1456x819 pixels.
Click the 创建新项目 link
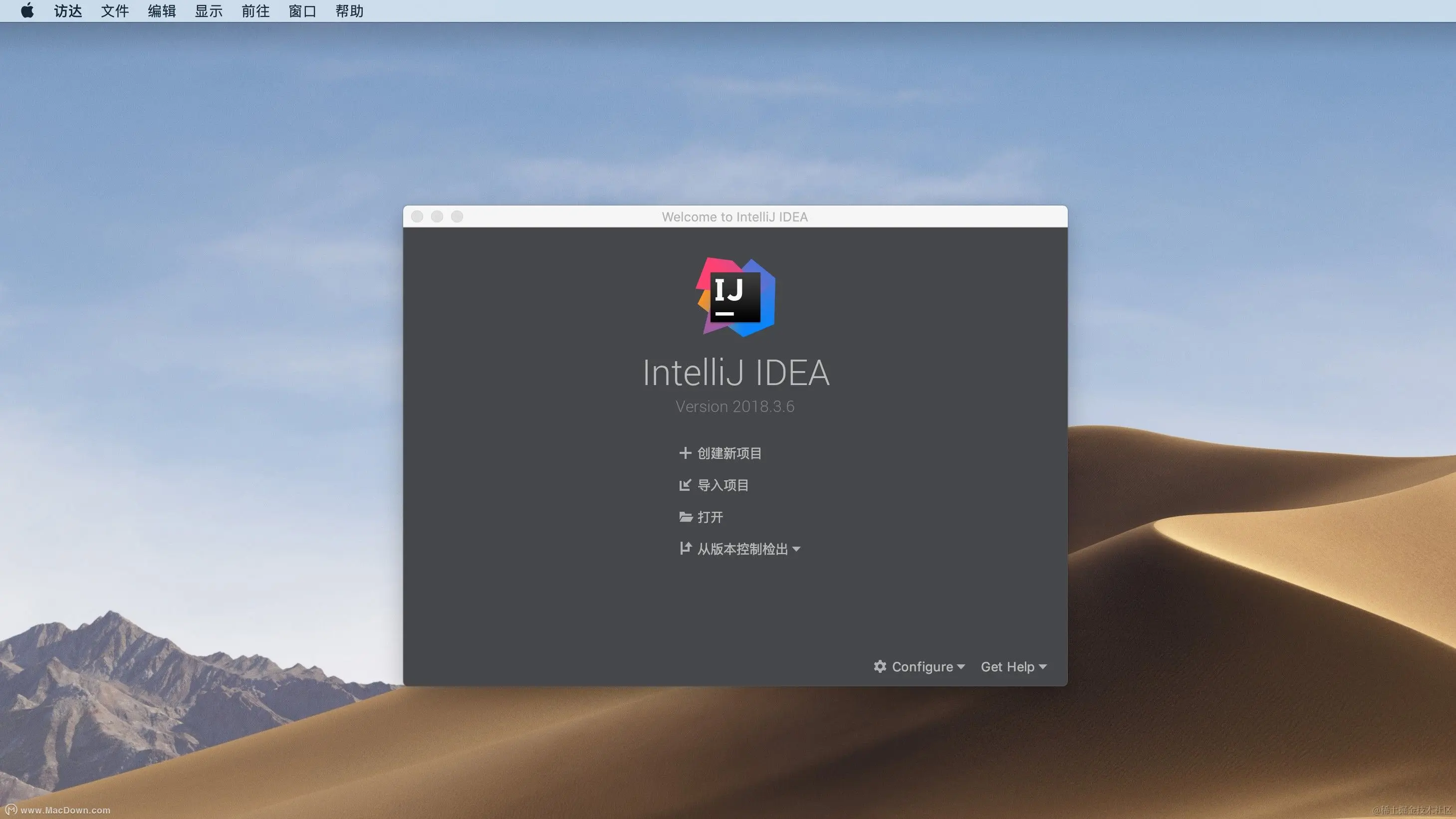(x=729, y=453)
